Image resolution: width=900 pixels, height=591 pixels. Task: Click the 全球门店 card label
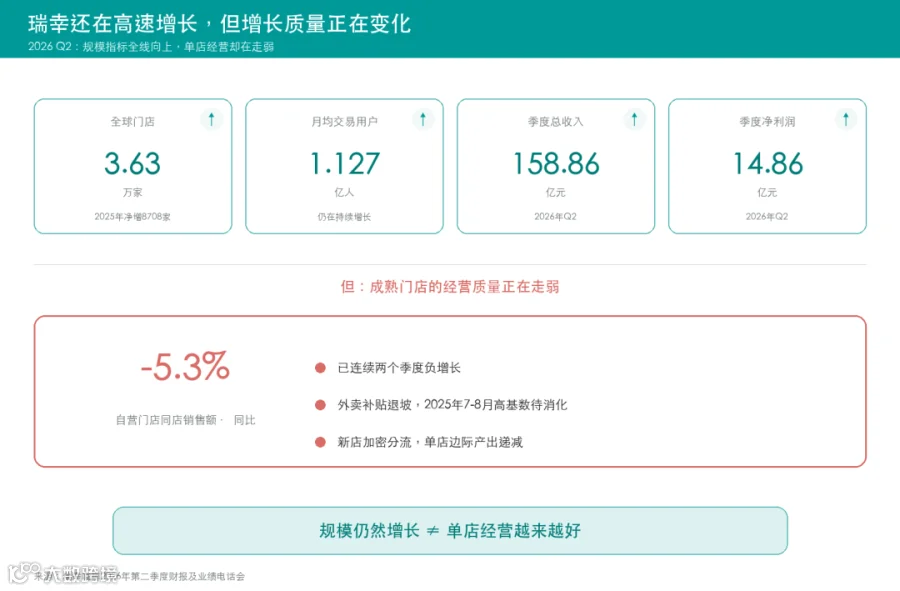pyautogui.click(x=133, y=122)
